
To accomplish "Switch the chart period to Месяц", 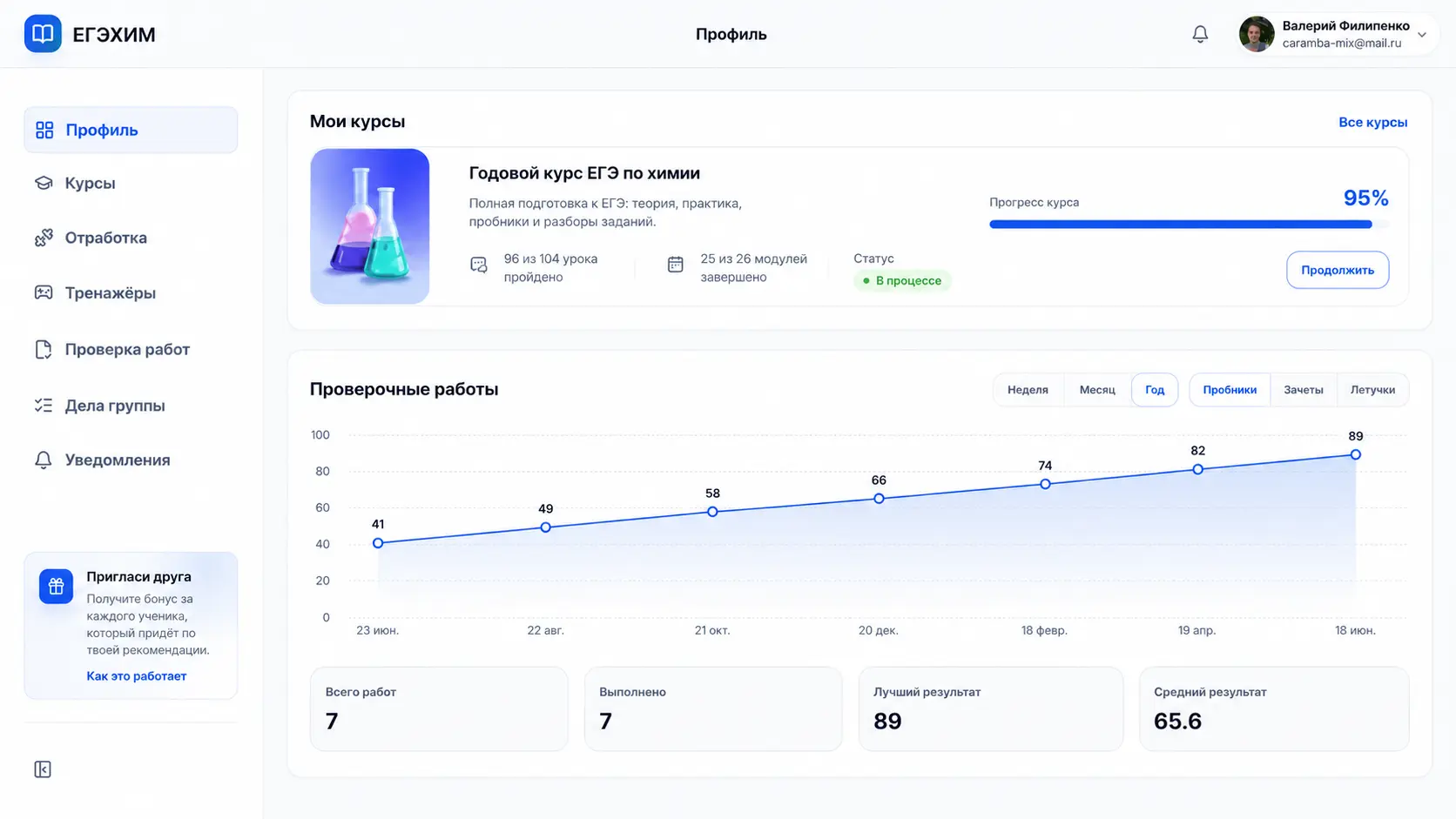I will [x=1097, y=390].
